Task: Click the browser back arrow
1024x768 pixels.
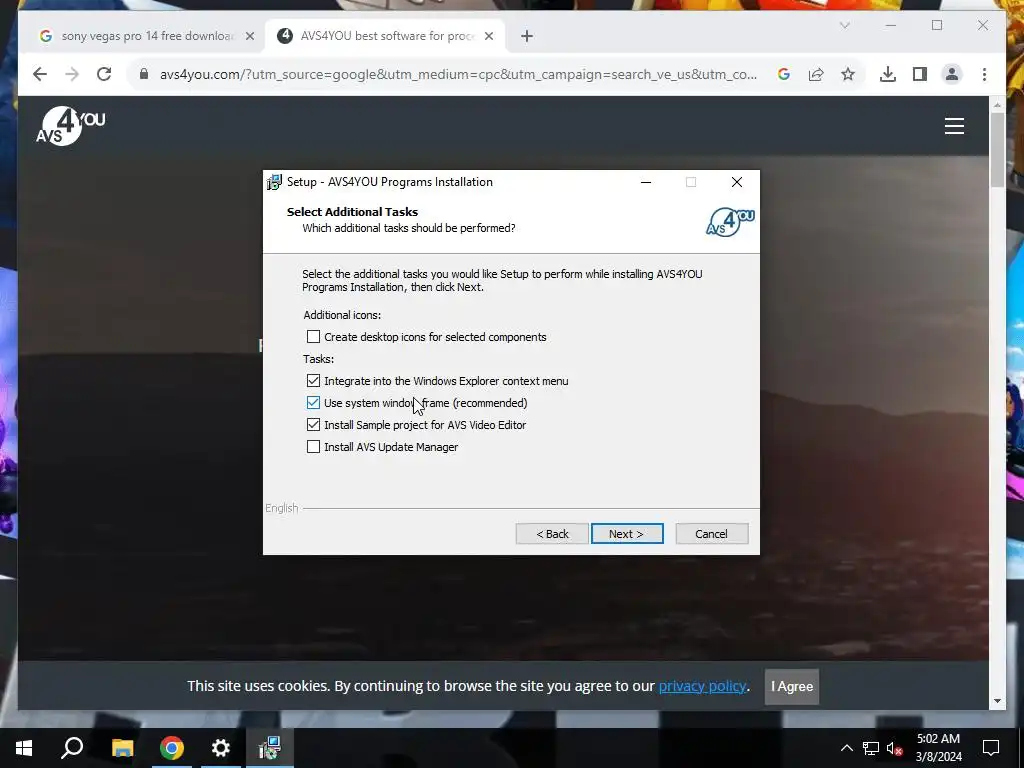Action: (x=40, y=74)
